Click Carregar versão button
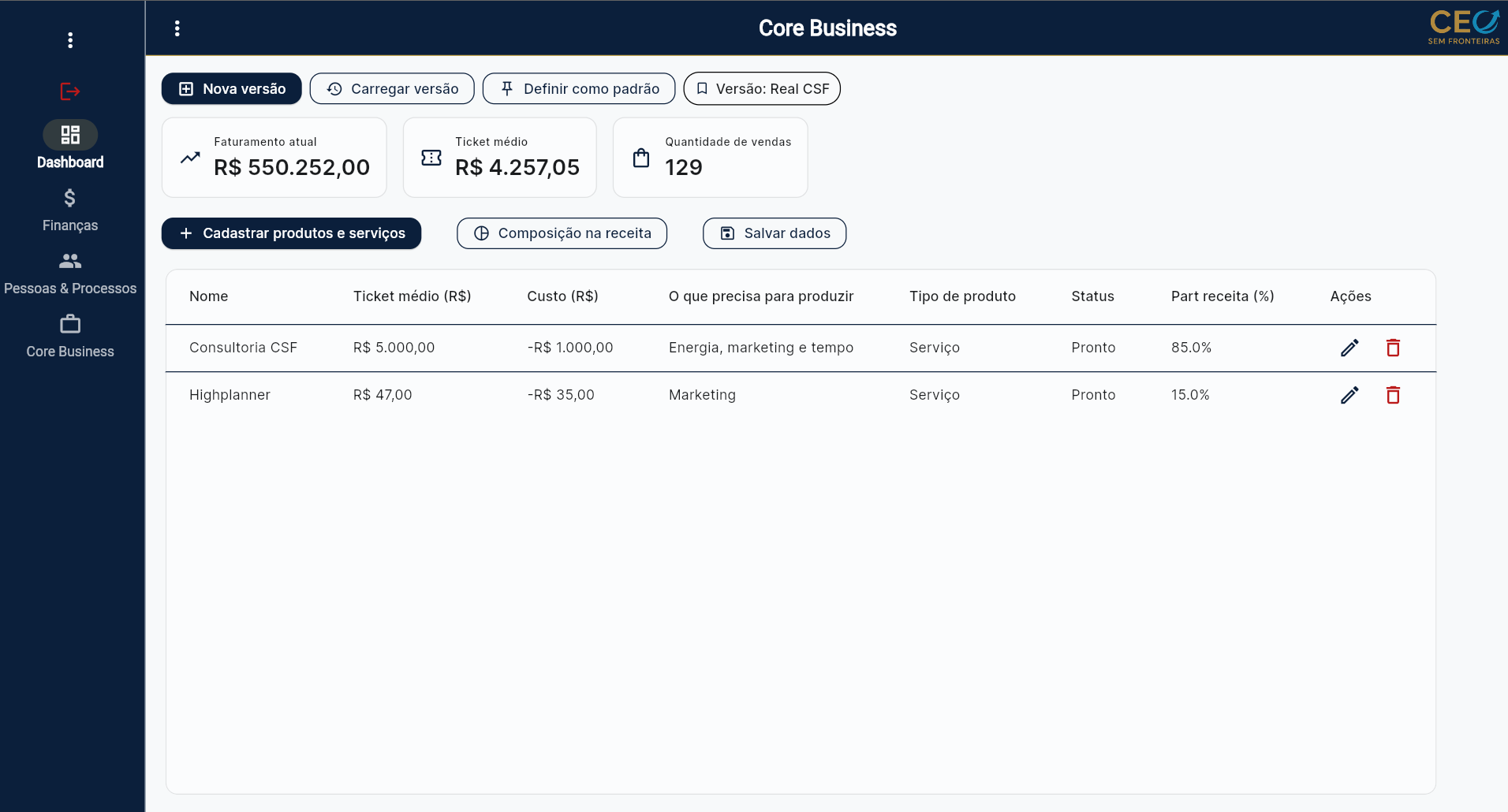The width and height of the screenshot is (1508, 812). click(x=392, y=88)
